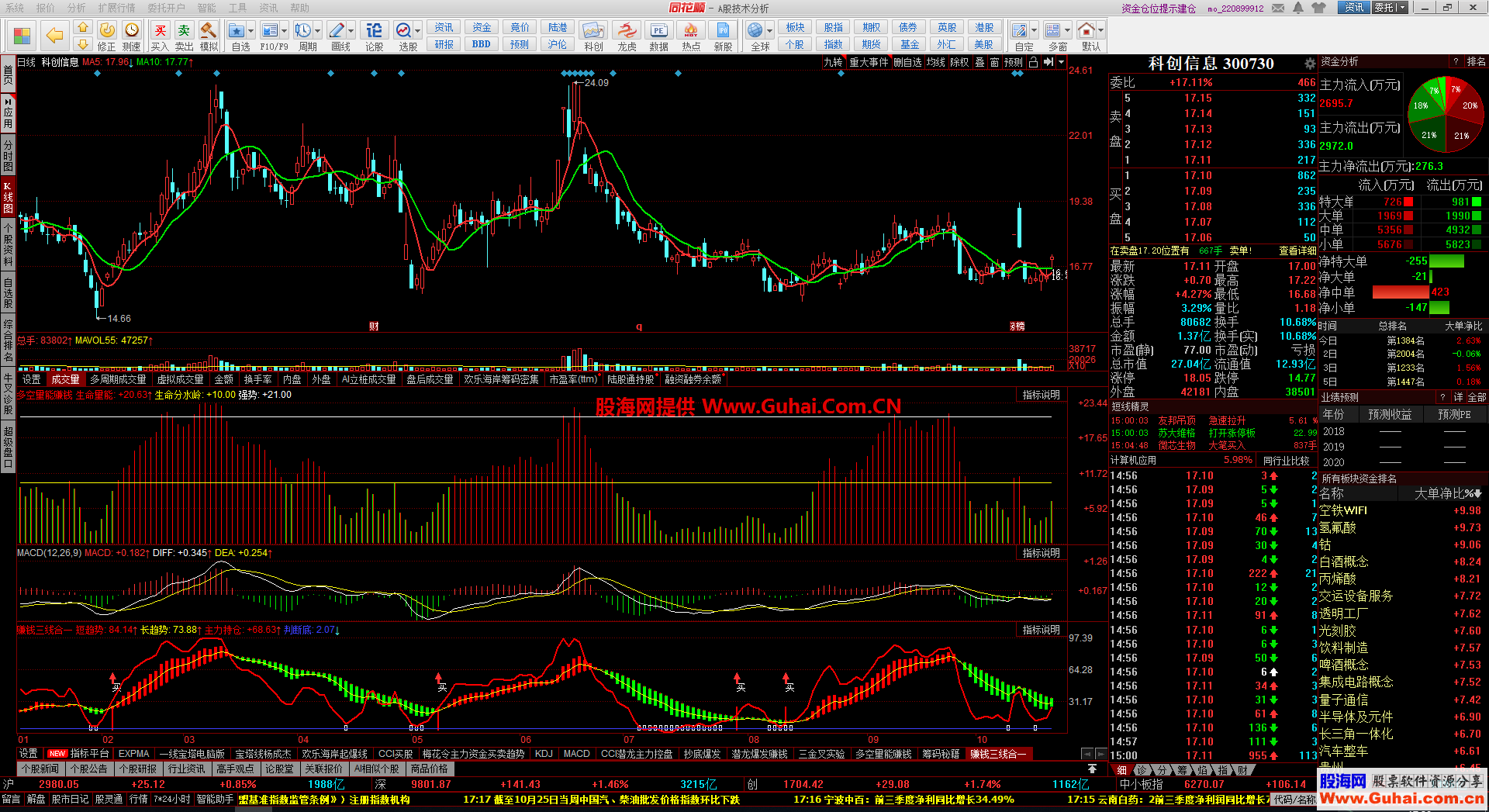Click the 周期 period clock icon

pyautogui.click(x=303, y=30)
